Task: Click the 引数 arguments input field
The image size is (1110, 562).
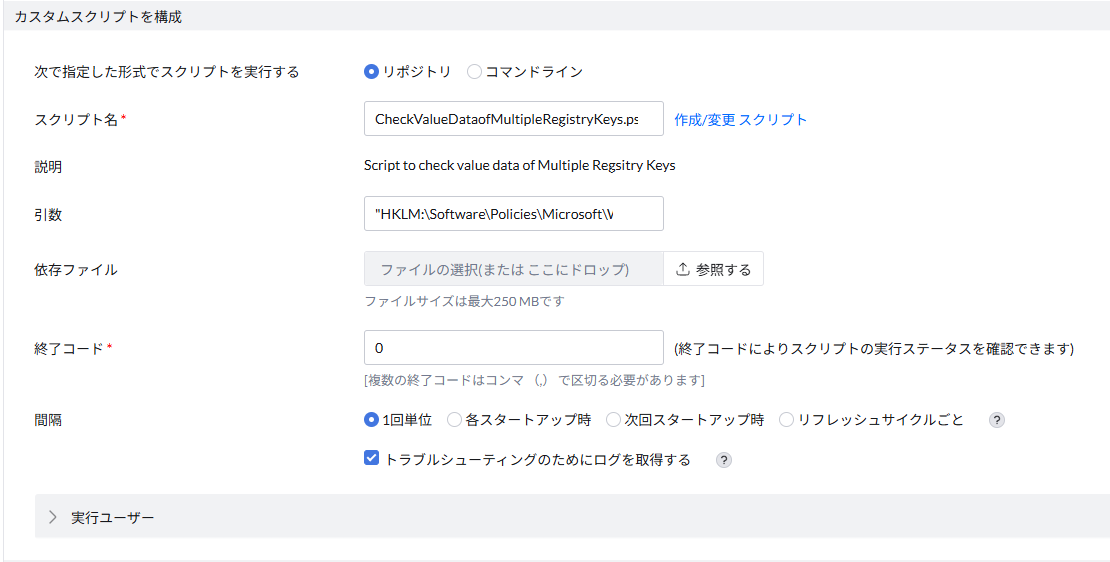Action: point(514,214)
